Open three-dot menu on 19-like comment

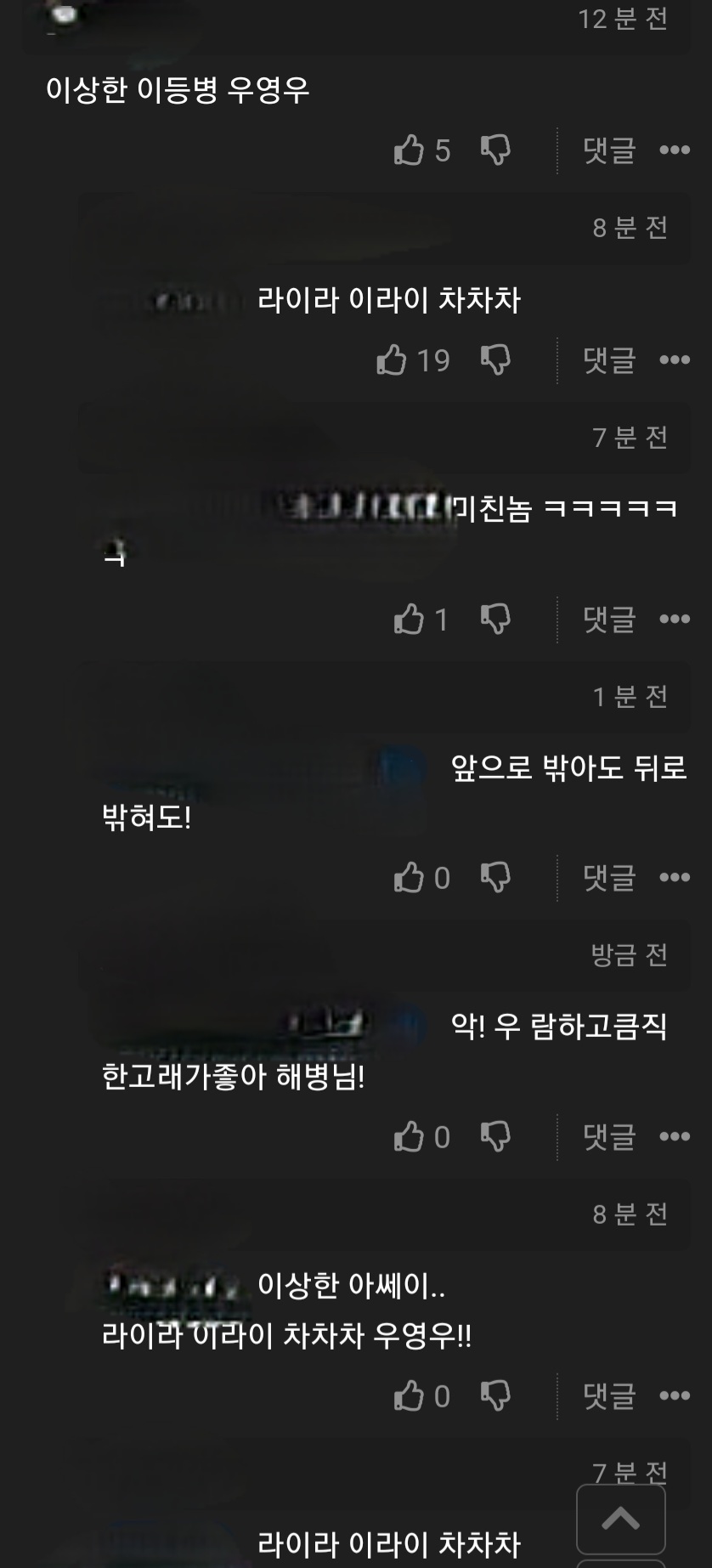(x=675, y=359)
